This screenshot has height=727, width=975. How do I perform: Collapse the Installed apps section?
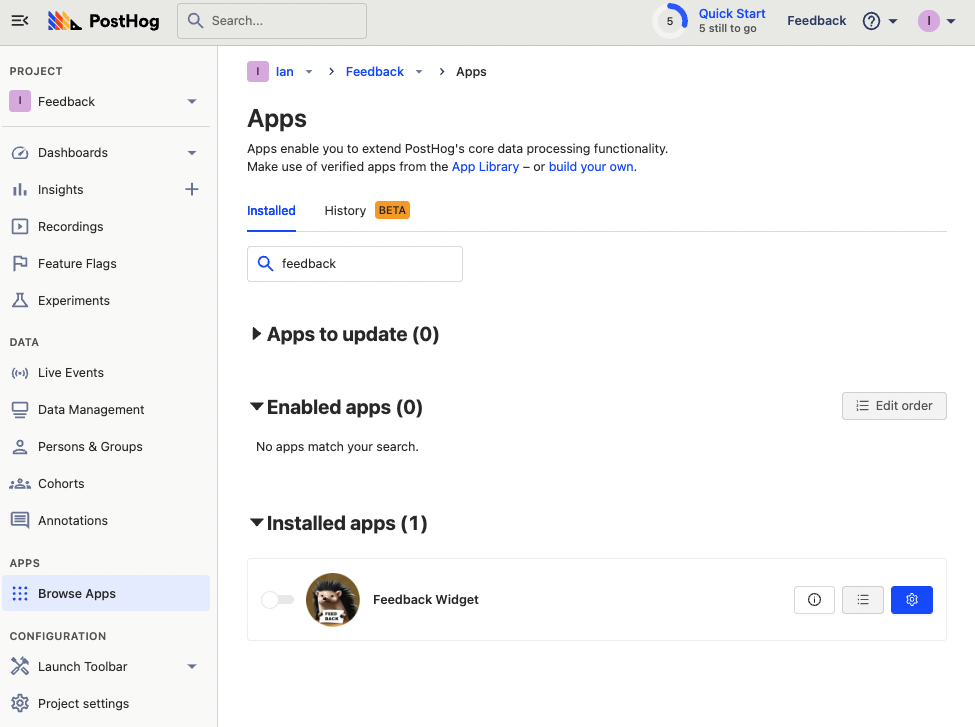point(257,523)
